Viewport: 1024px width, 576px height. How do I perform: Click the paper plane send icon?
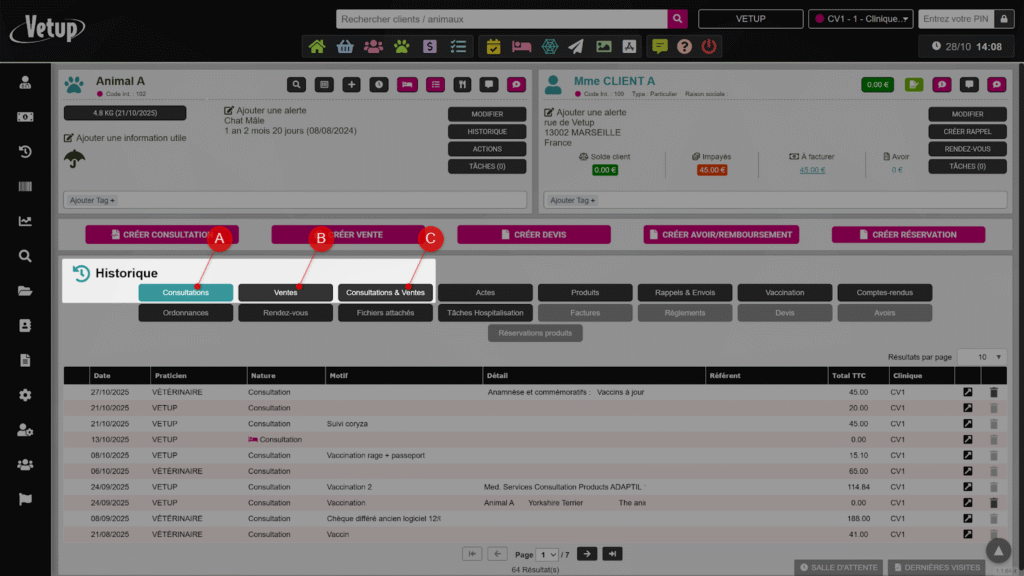pyautogui.click(x=576, y=46)
